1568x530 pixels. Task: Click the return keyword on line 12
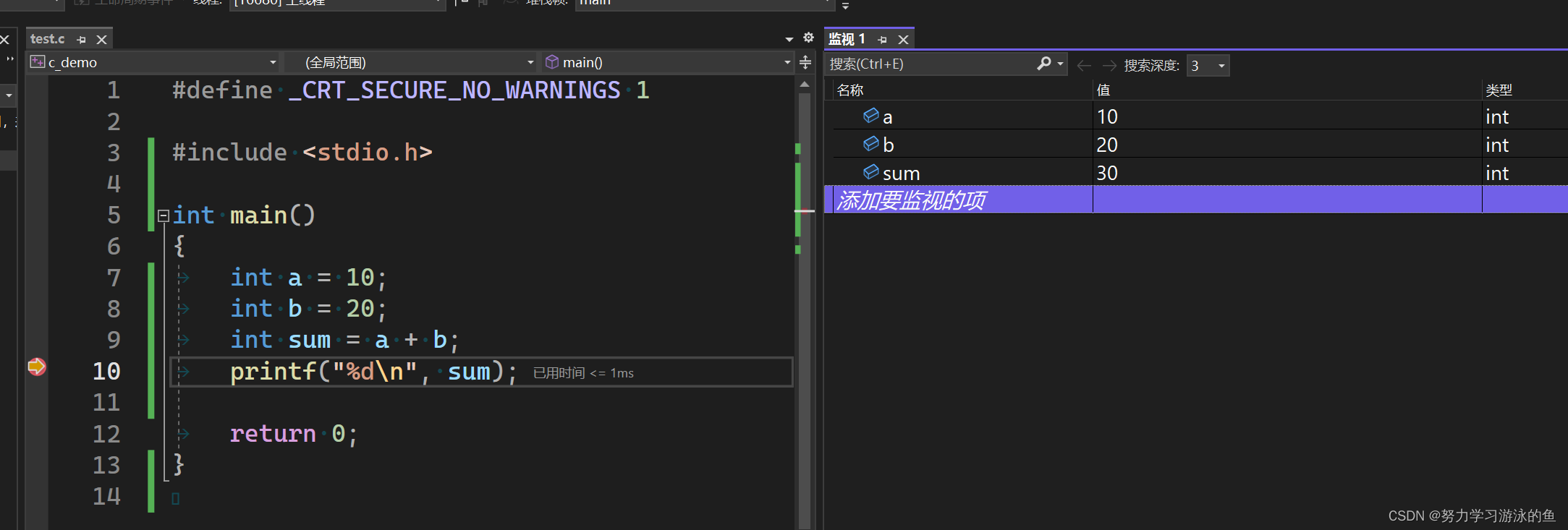tap(273, 434)
